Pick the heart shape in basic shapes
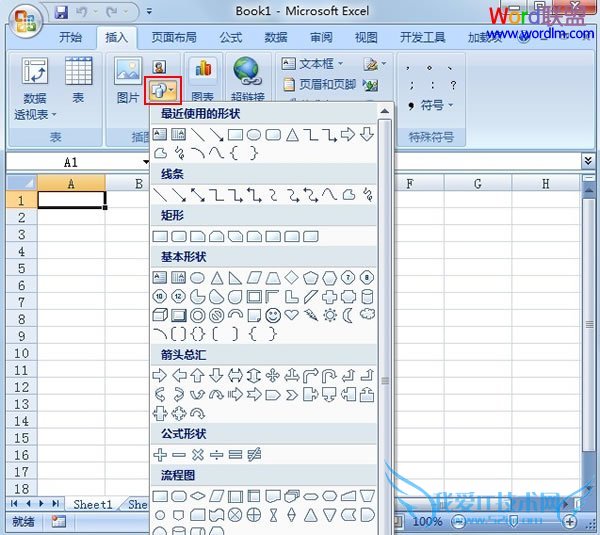The image size is (600, 535). point(292,315)
